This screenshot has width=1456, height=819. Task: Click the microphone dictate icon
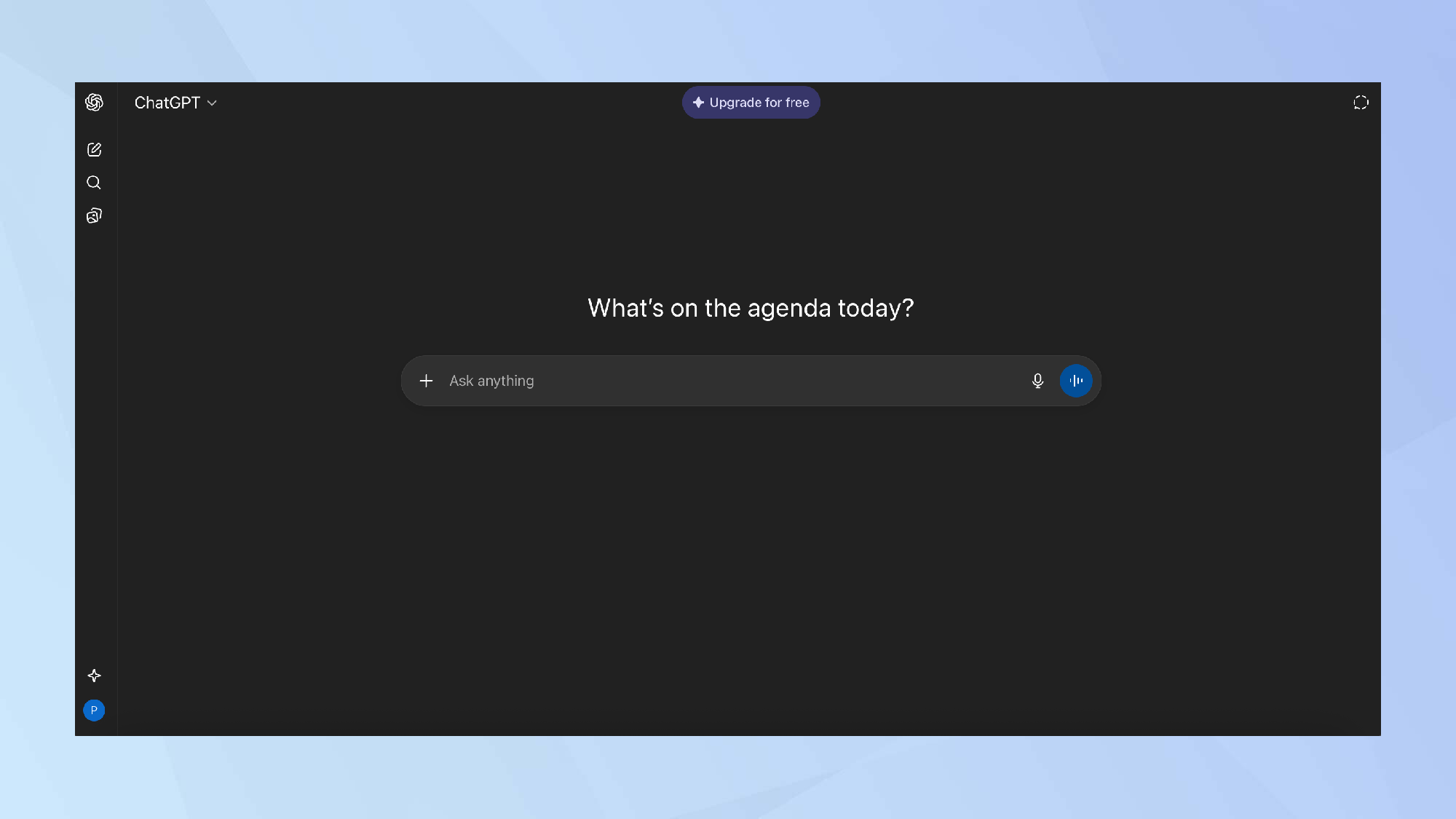coord(1037,381)
